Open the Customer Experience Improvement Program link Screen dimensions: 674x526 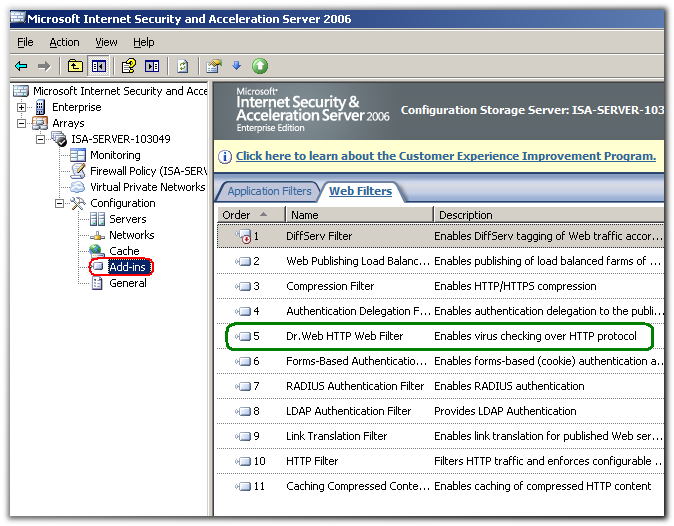pyautogui.click(x=446, y=156)
